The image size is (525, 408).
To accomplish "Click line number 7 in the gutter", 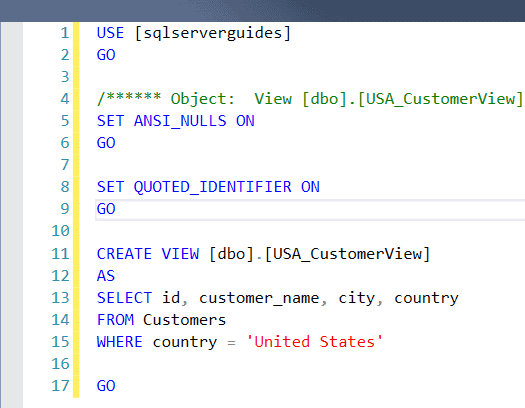I will pyautogui.click(x=65, y=165).
